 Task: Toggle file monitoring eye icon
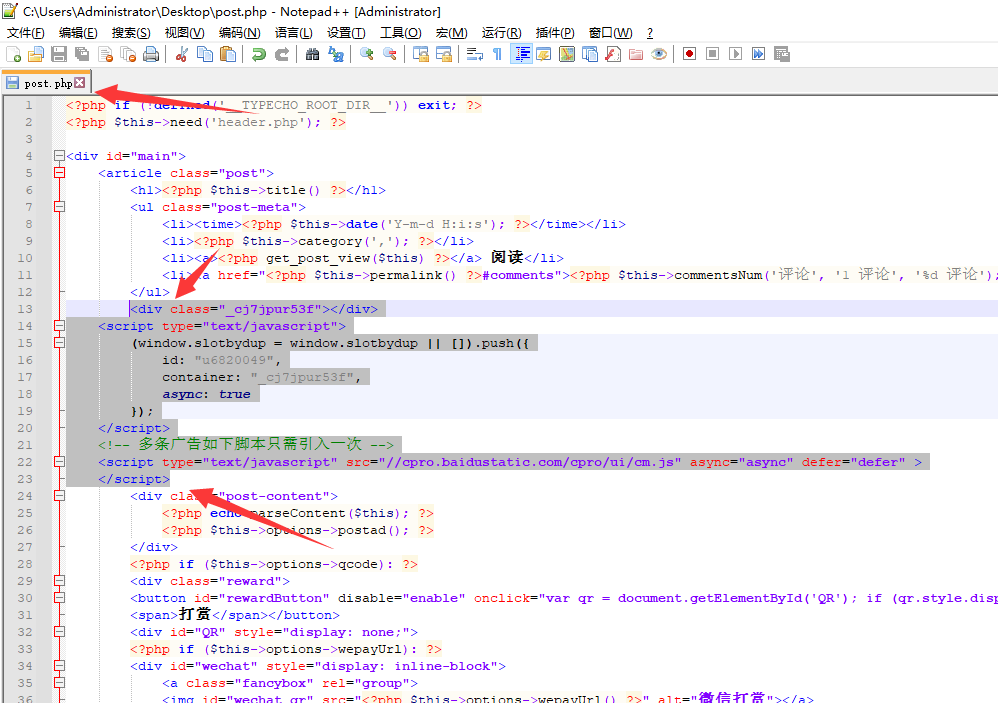coord(659,54)
